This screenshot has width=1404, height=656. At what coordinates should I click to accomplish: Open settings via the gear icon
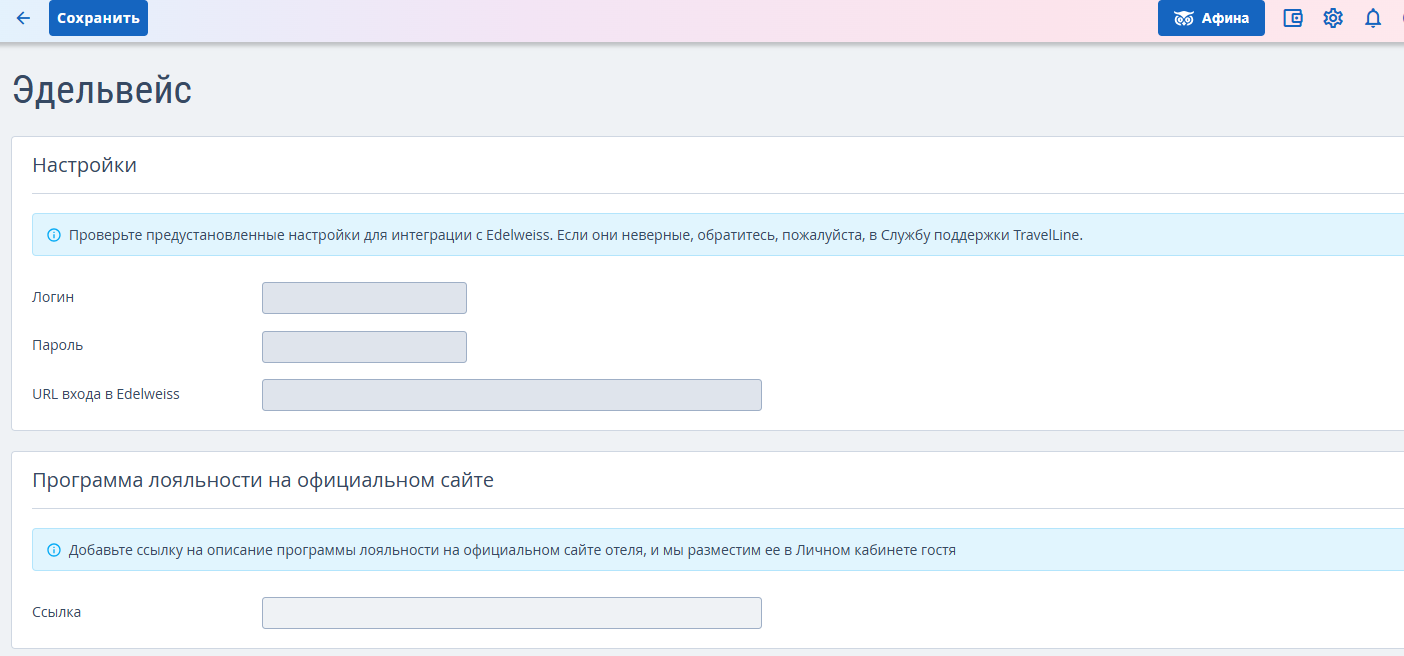[x=1333, y=18]
